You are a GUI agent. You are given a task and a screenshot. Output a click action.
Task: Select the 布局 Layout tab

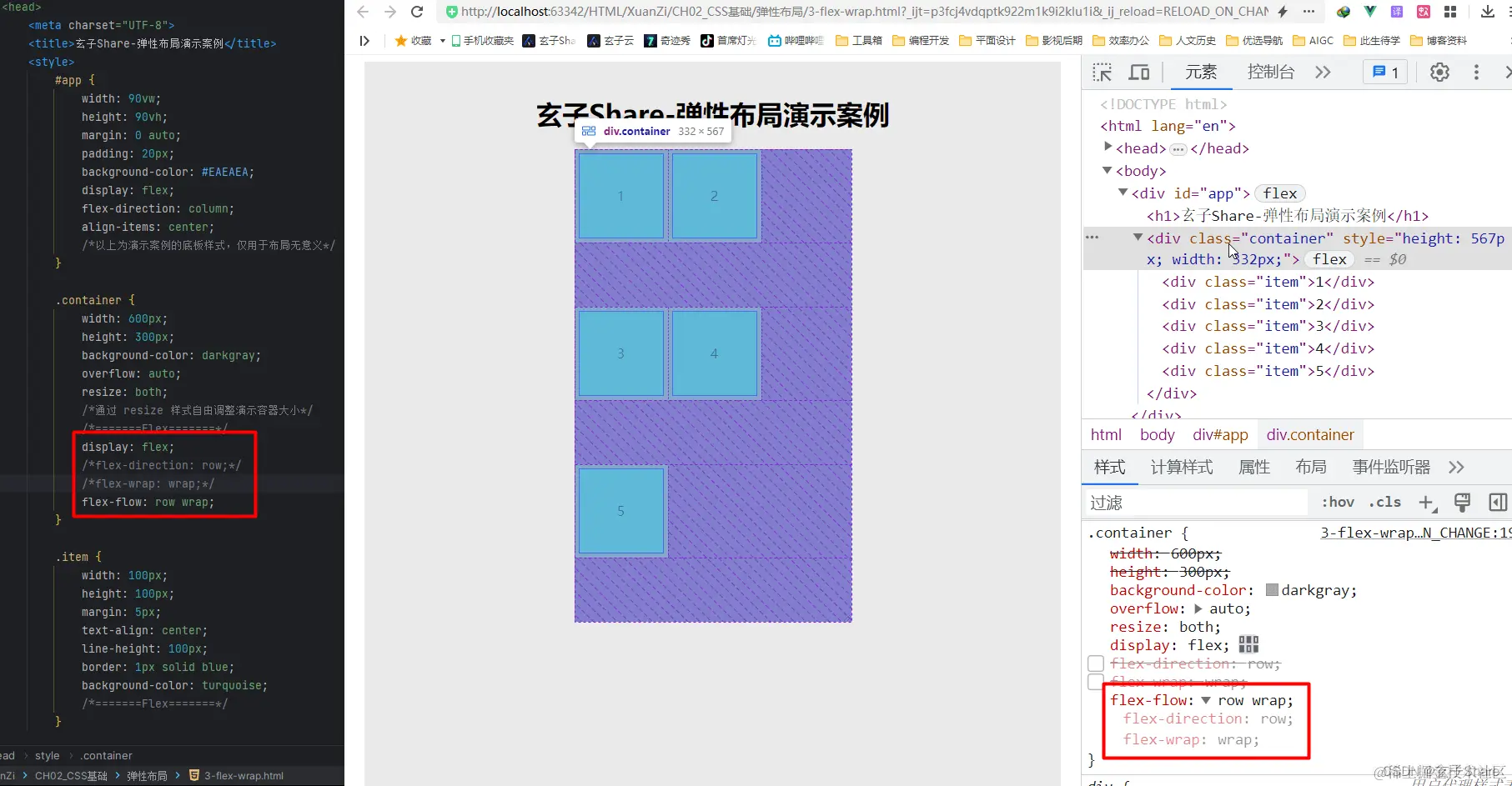[1311, 467]
